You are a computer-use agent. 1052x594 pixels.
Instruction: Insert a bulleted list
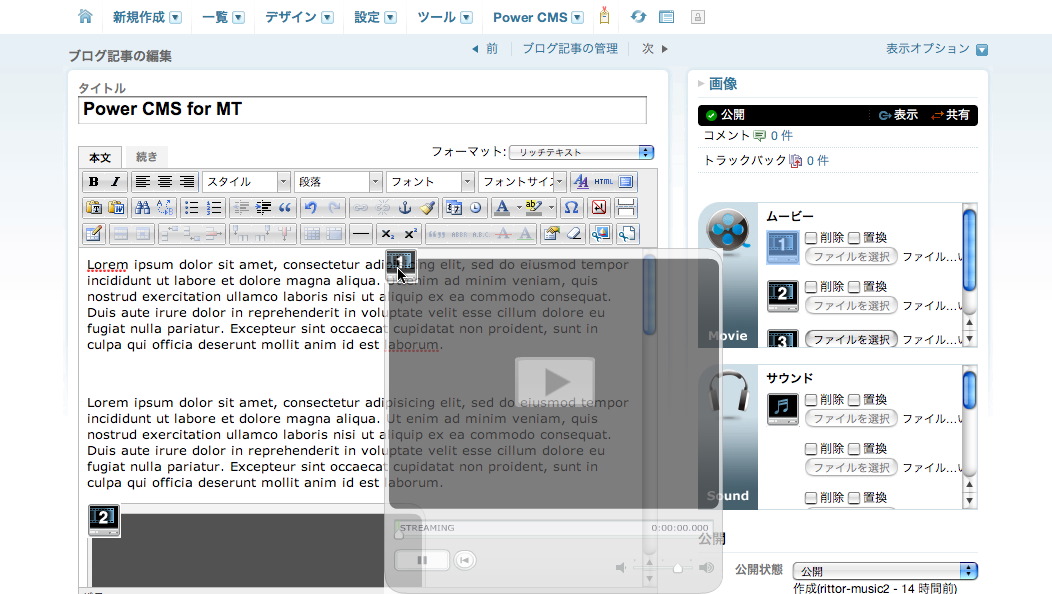coord(191,208)
